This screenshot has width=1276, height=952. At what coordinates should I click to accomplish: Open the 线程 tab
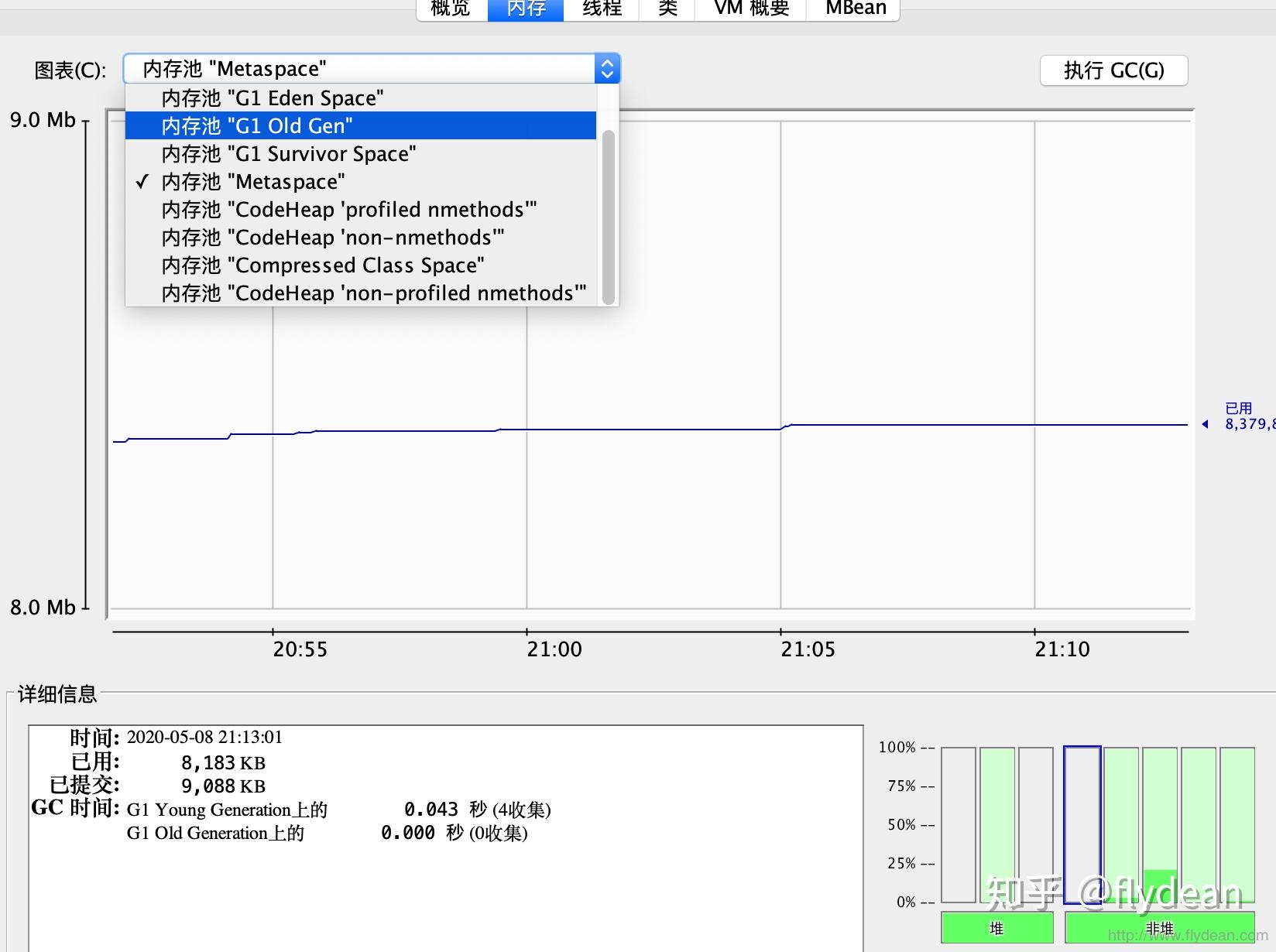point(602,9)
